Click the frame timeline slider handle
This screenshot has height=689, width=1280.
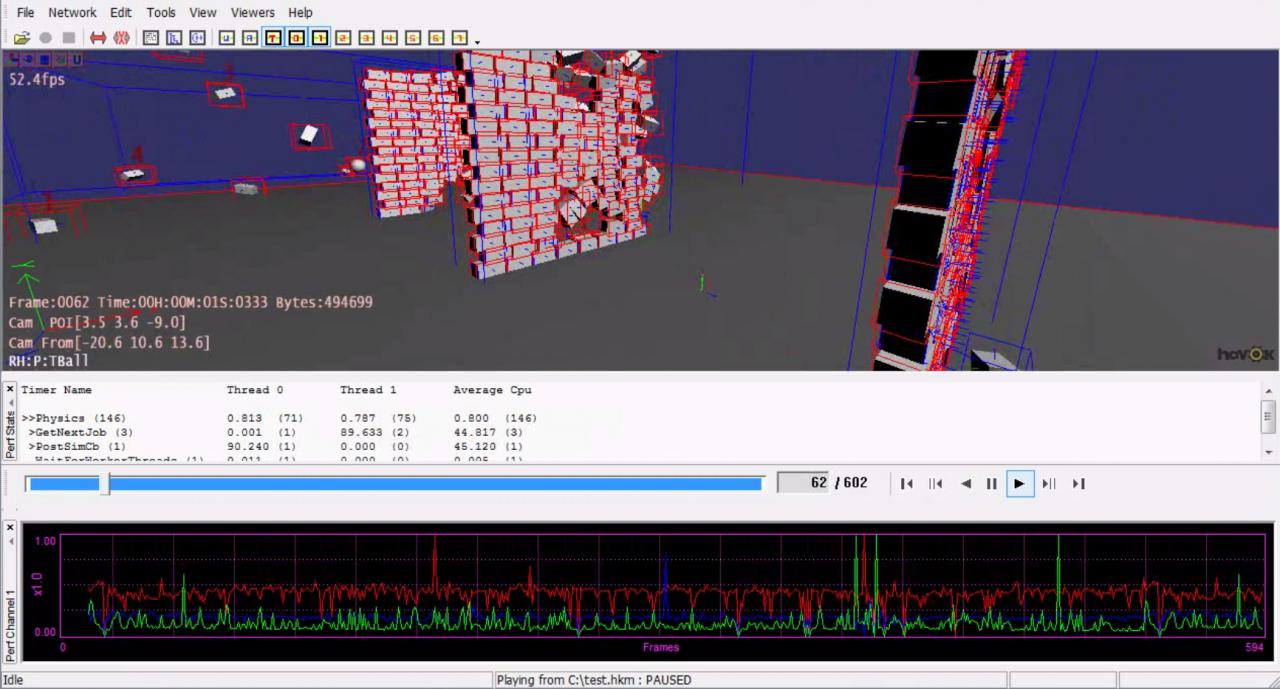(104, 484)
